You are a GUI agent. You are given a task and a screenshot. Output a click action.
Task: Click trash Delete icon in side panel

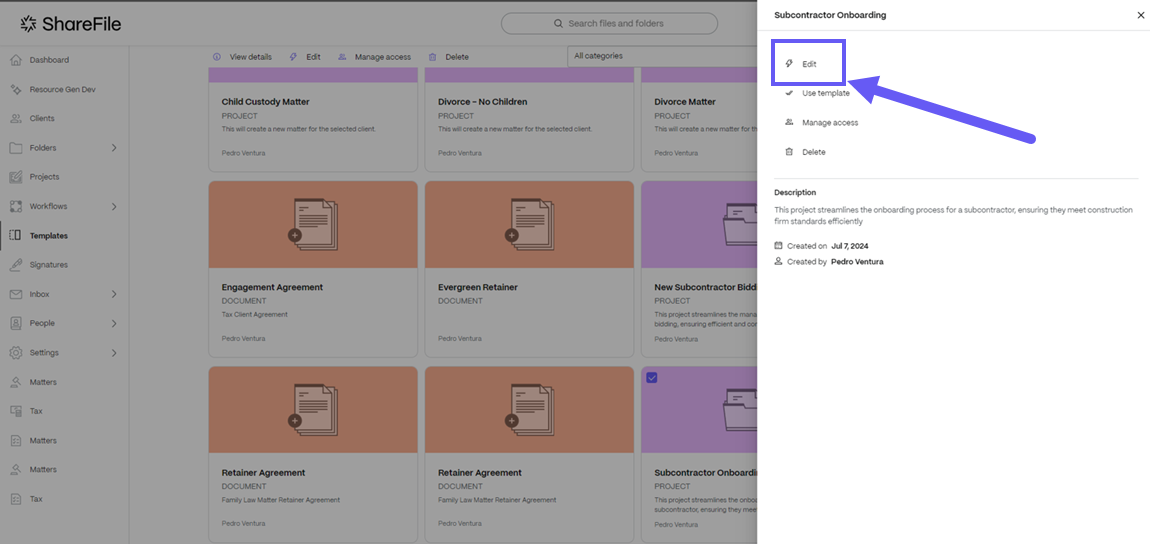click(x=789, y=152)
